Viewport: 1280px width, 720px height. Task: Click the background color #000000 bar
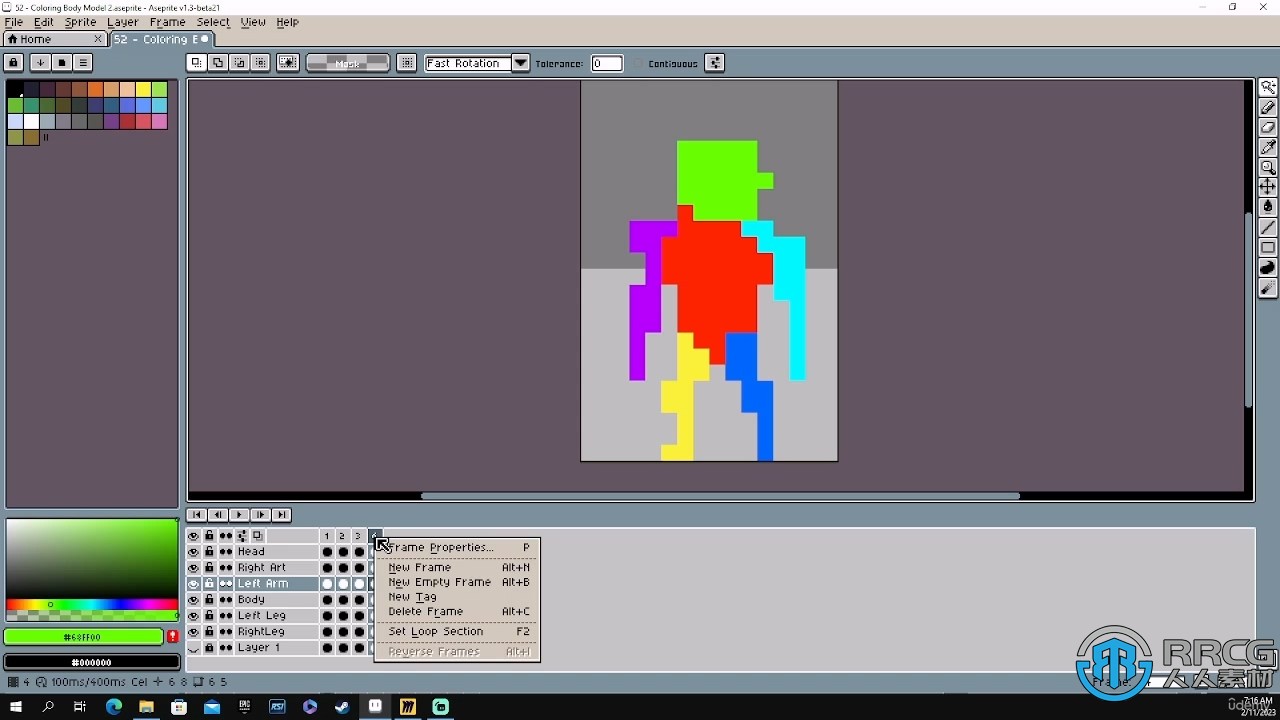point(92,662)
